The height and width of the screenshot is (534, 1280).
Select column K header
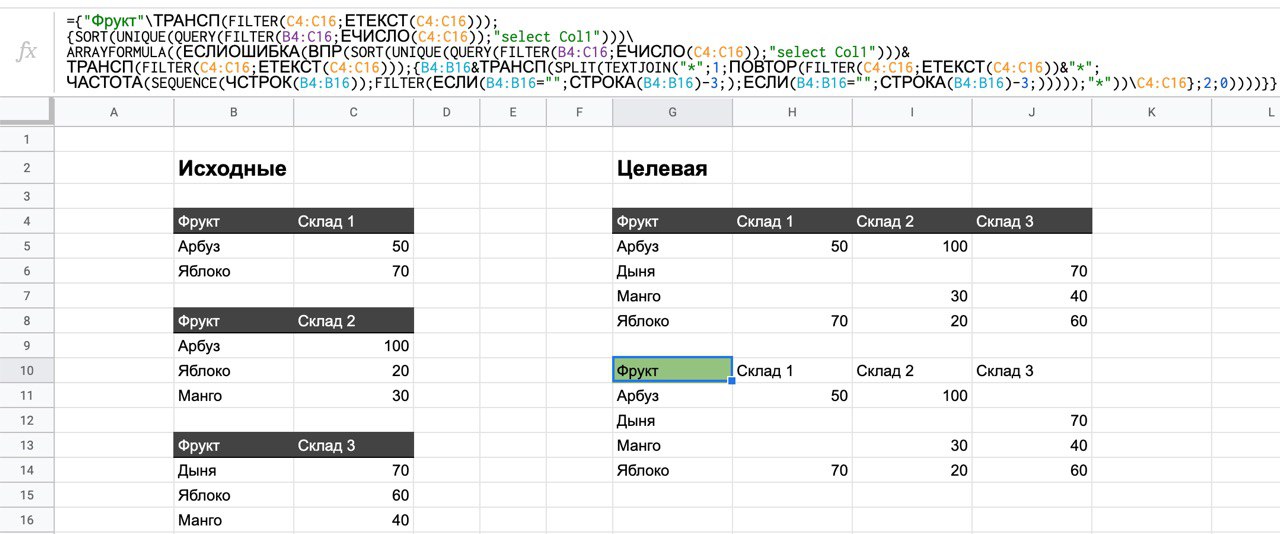pyautogui.click(x=1152, y=113)
